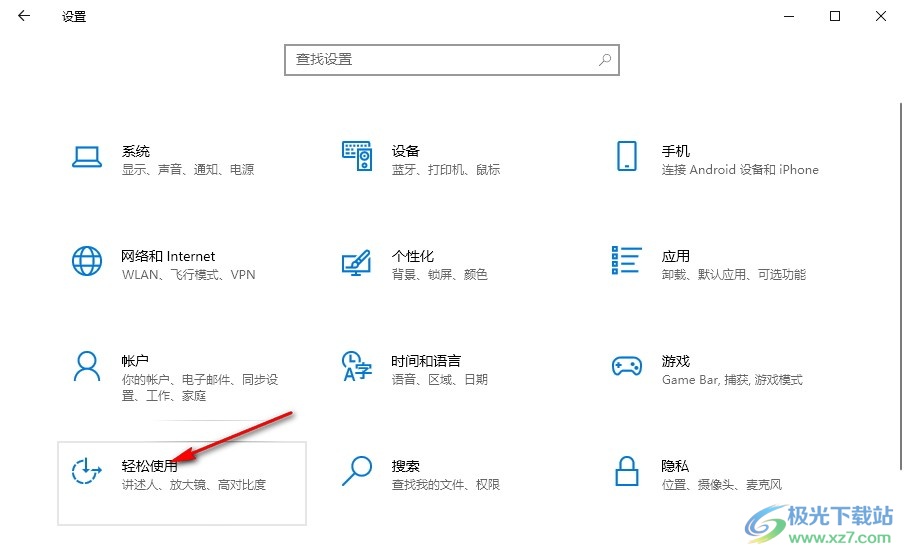The height and width of the screenshot is (554, 904).
Task: Click the Ease of Access icon
Action: point(86,471)
